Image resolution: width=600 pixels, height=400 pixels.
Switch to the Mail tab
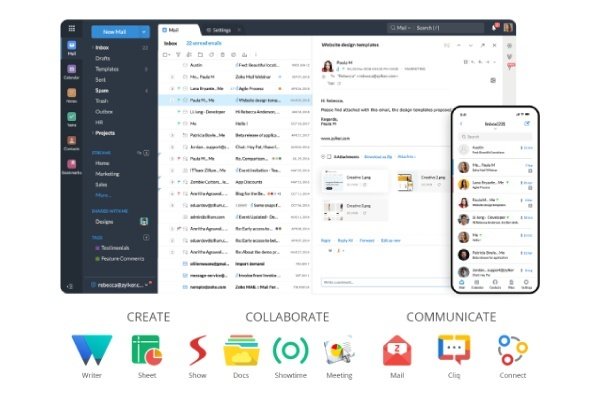pos(179,30)
